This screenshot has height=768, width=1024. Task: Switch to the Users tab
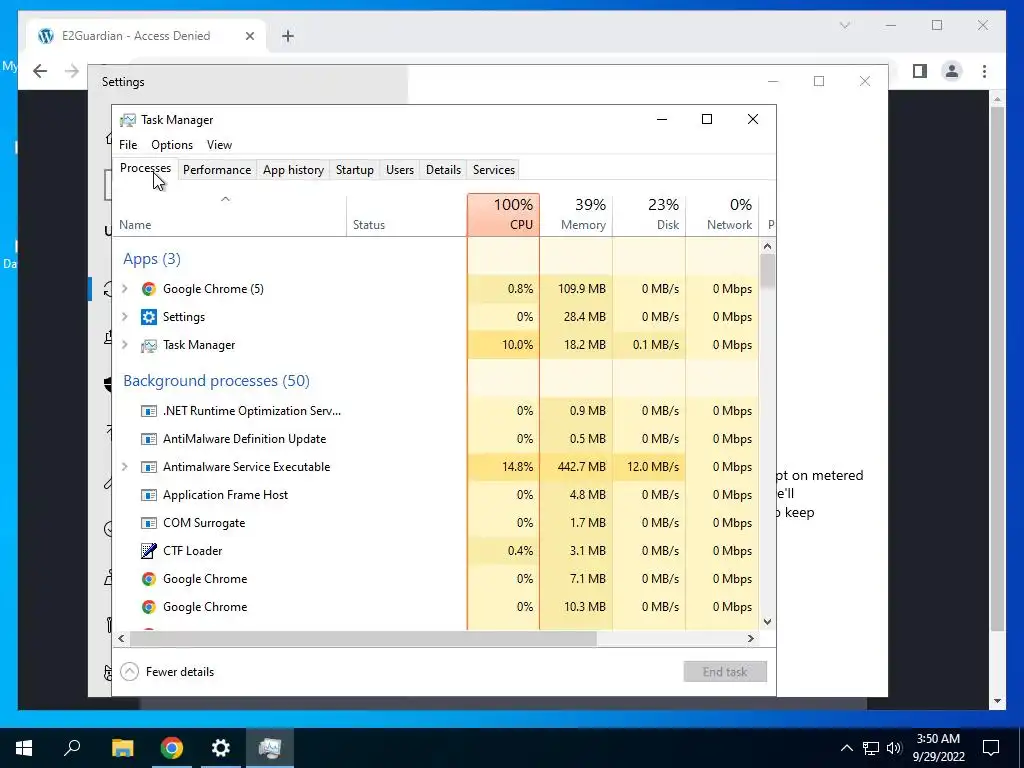[400, 170]
